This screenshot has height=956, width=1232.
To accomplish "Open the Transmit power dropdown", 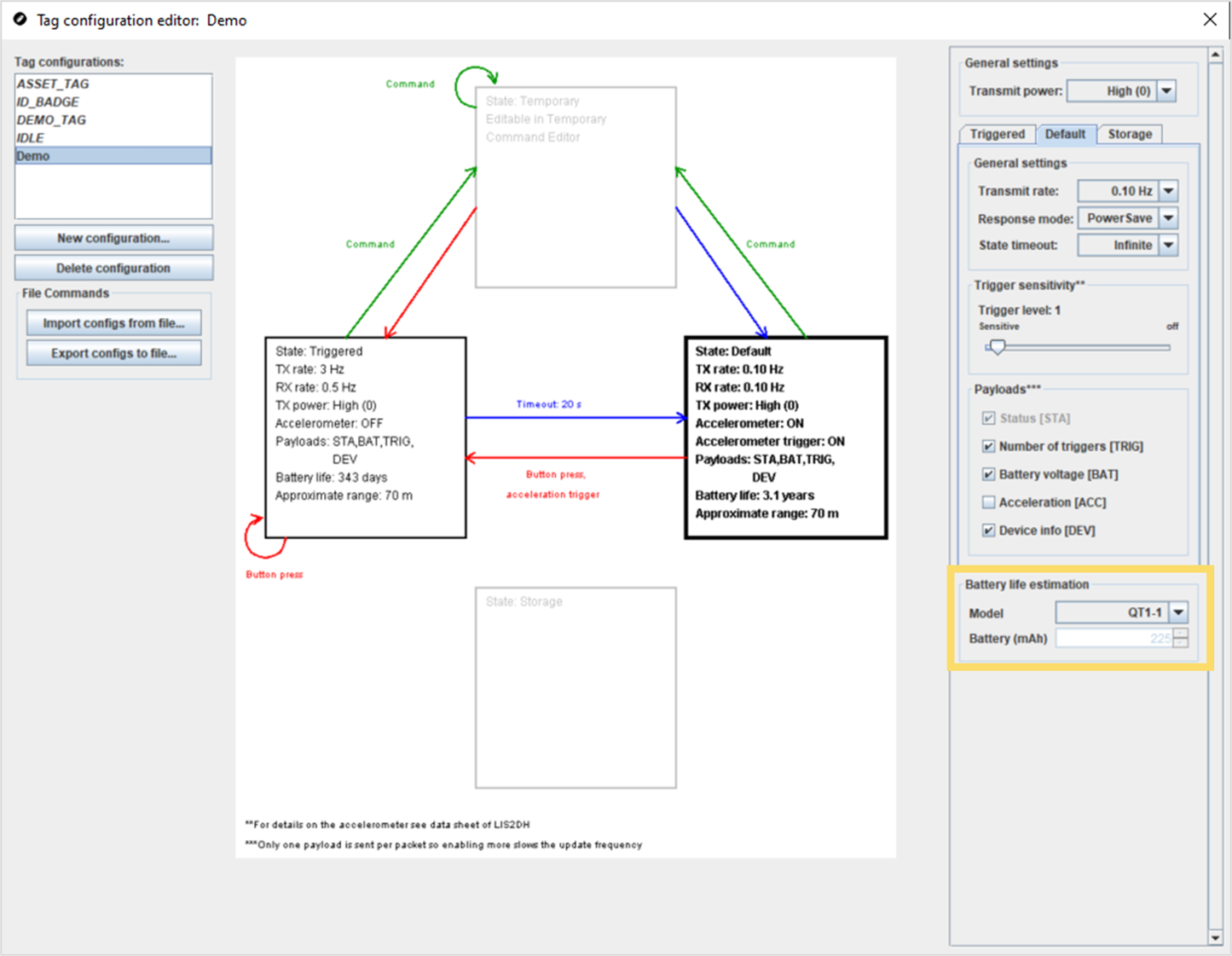I will point(1166,91).
